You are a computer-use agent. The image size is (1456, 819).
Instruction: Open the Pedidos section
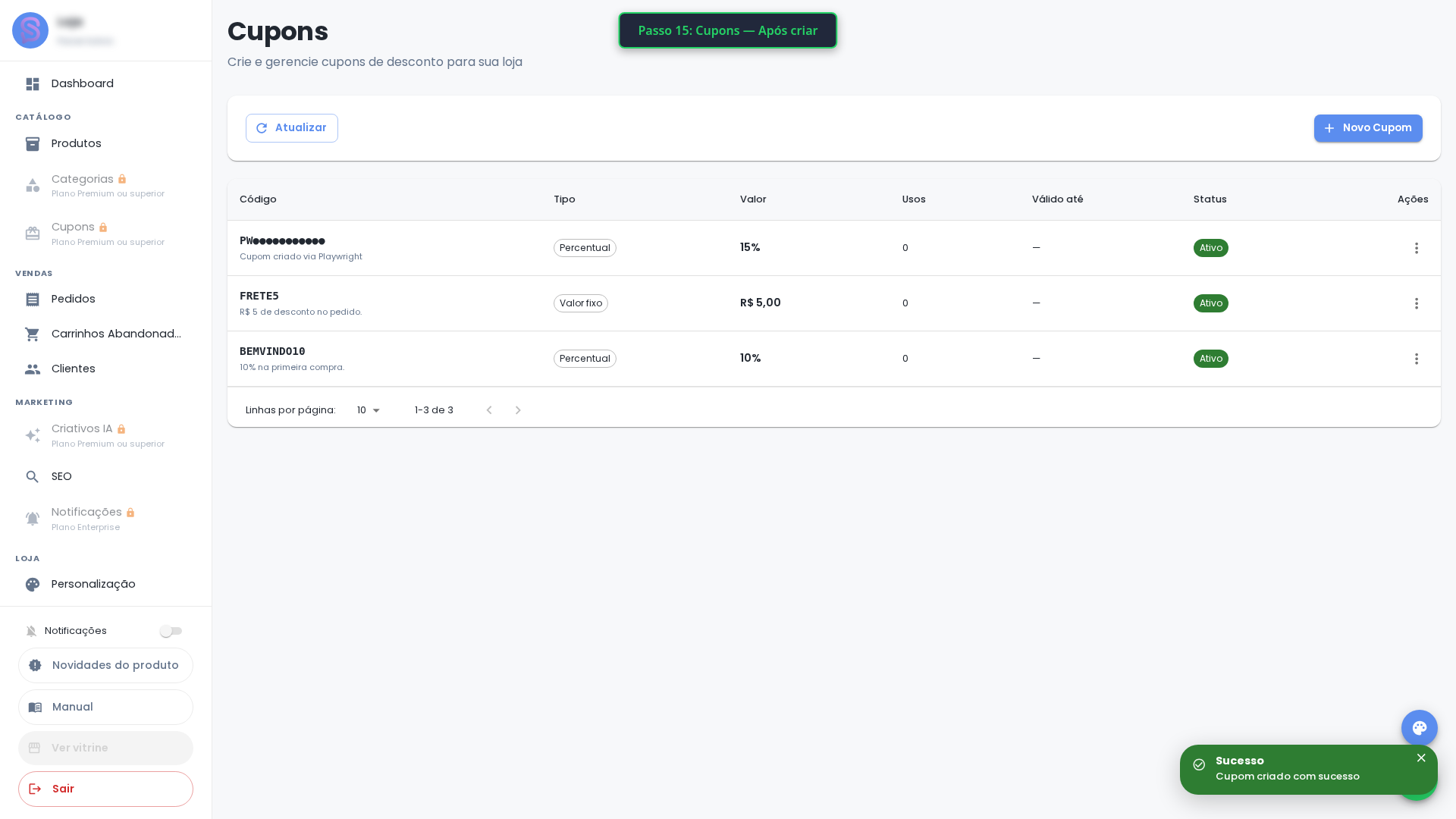[x=105, y=300]
